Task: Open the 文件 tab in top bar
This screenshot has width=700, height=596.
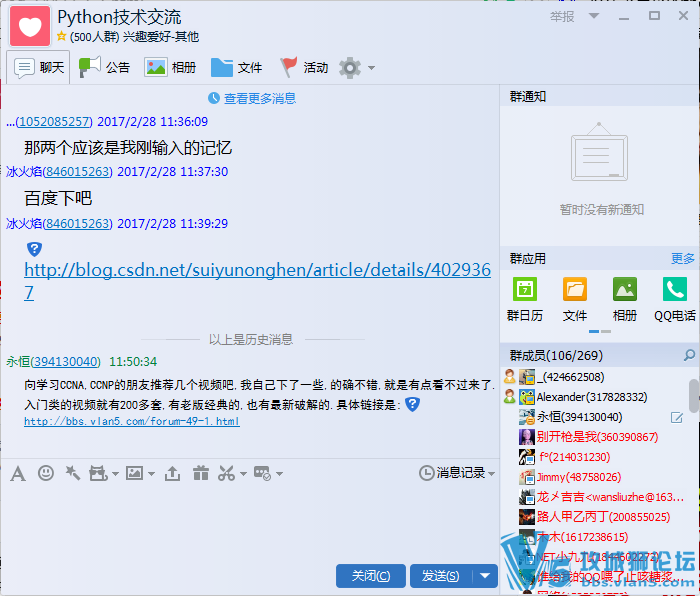Action: tap(237, 67)
